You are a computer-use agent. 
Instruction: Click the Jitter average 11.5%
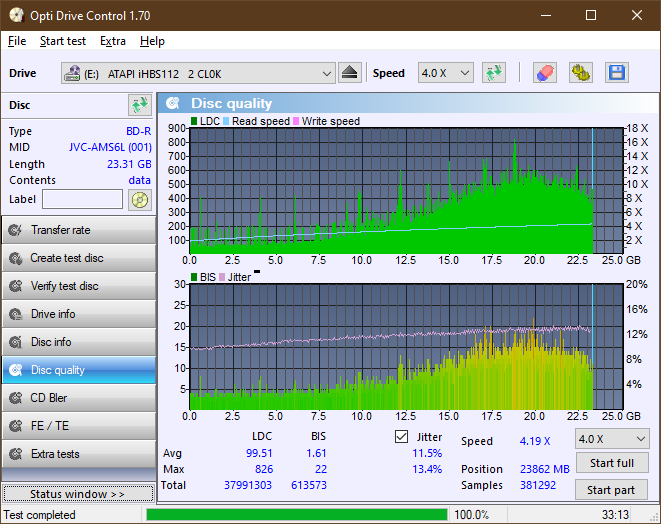[427, 453]
